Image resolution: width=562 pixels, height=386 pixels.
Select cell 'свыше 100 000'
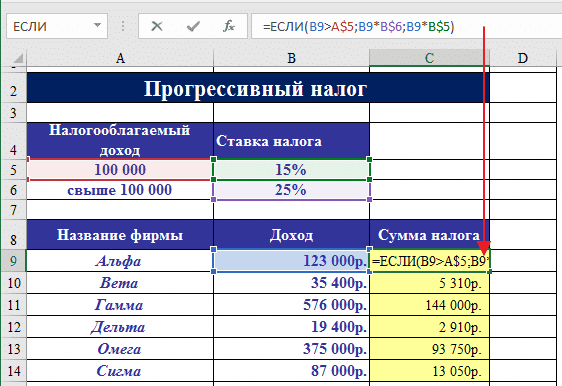(120, 190)
